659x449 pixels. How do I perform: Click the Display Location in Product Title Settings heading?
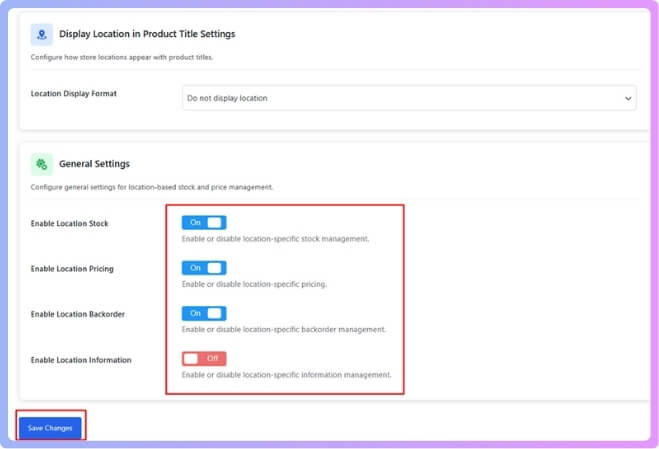tap(147, 34)
